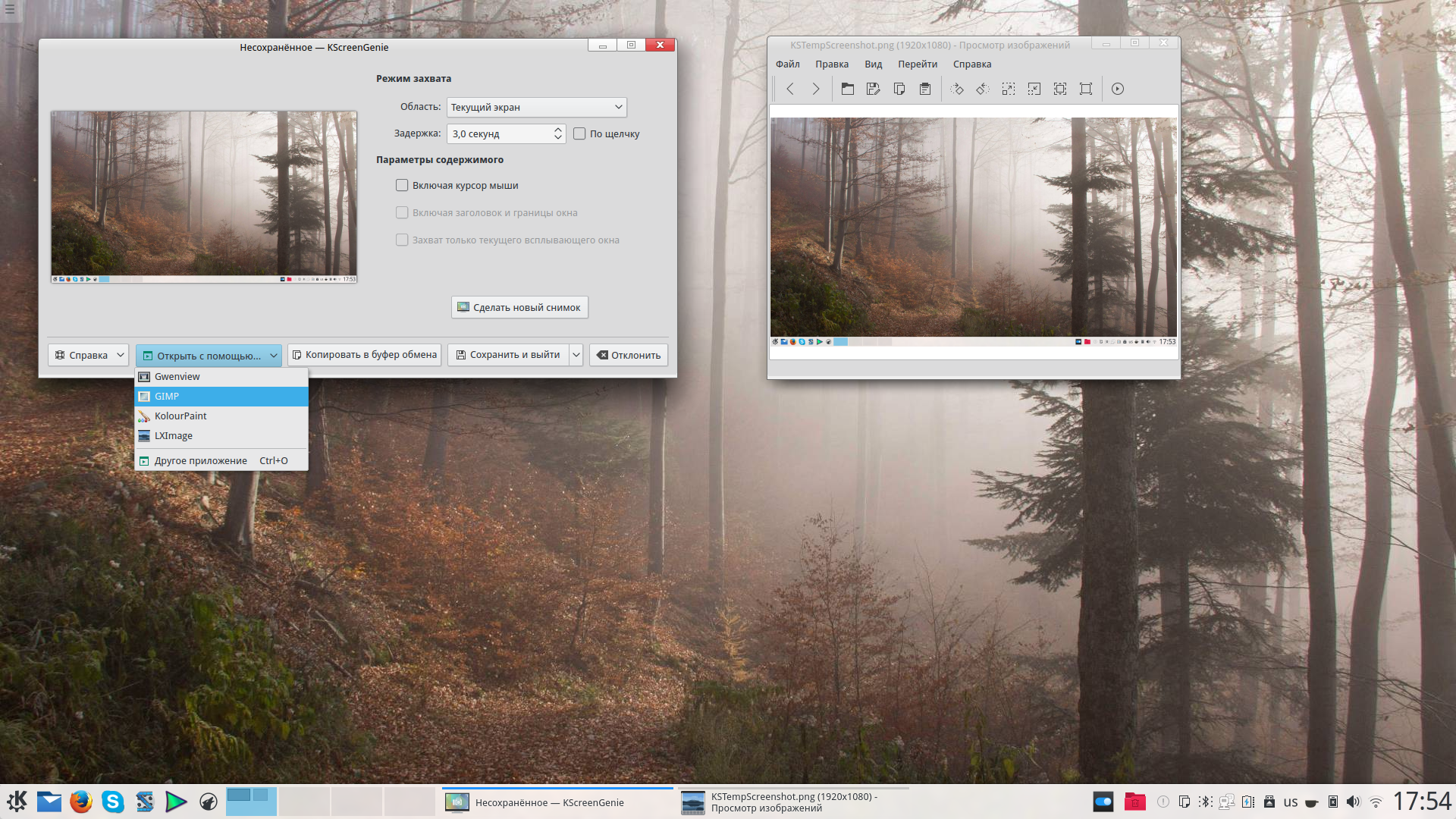The image size is (1456, 819).
Task: Open the 'Вид' menu in image viewer
Action: (x=874, y=64)
